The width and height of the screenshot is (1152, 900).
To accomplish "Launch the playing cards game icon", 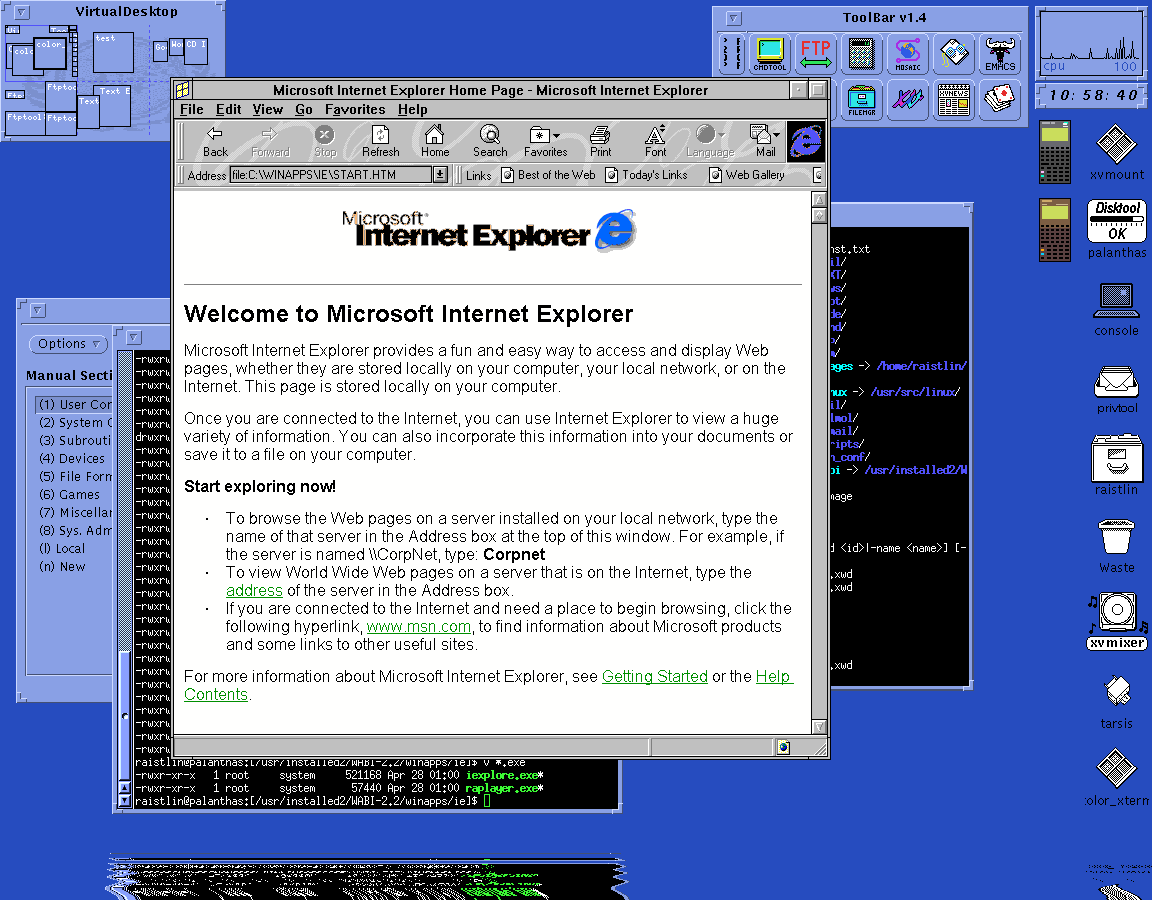I will tap(1000, 100).
